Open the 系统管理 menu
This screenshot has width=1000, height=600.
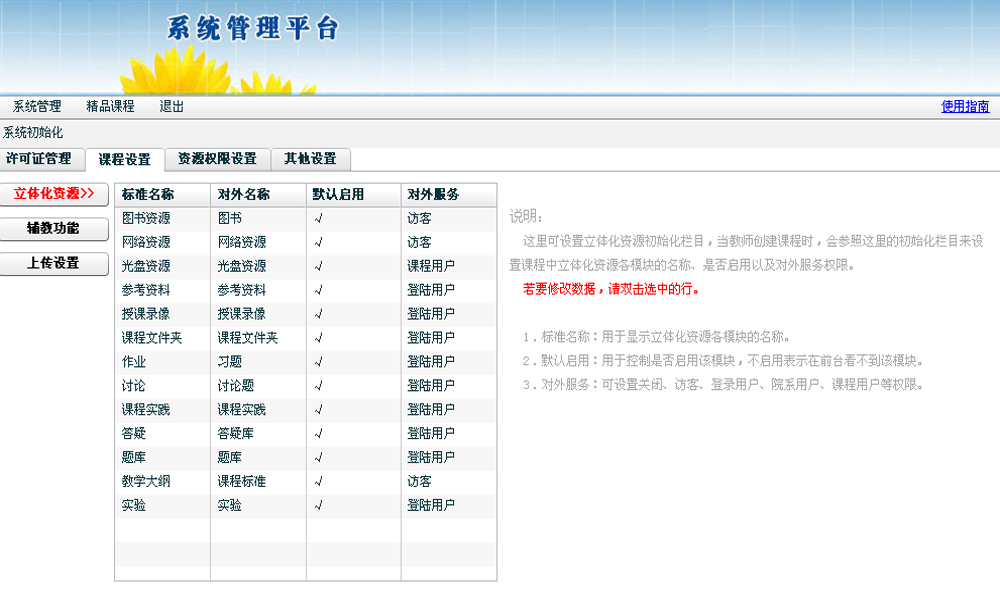coord(37,107)
